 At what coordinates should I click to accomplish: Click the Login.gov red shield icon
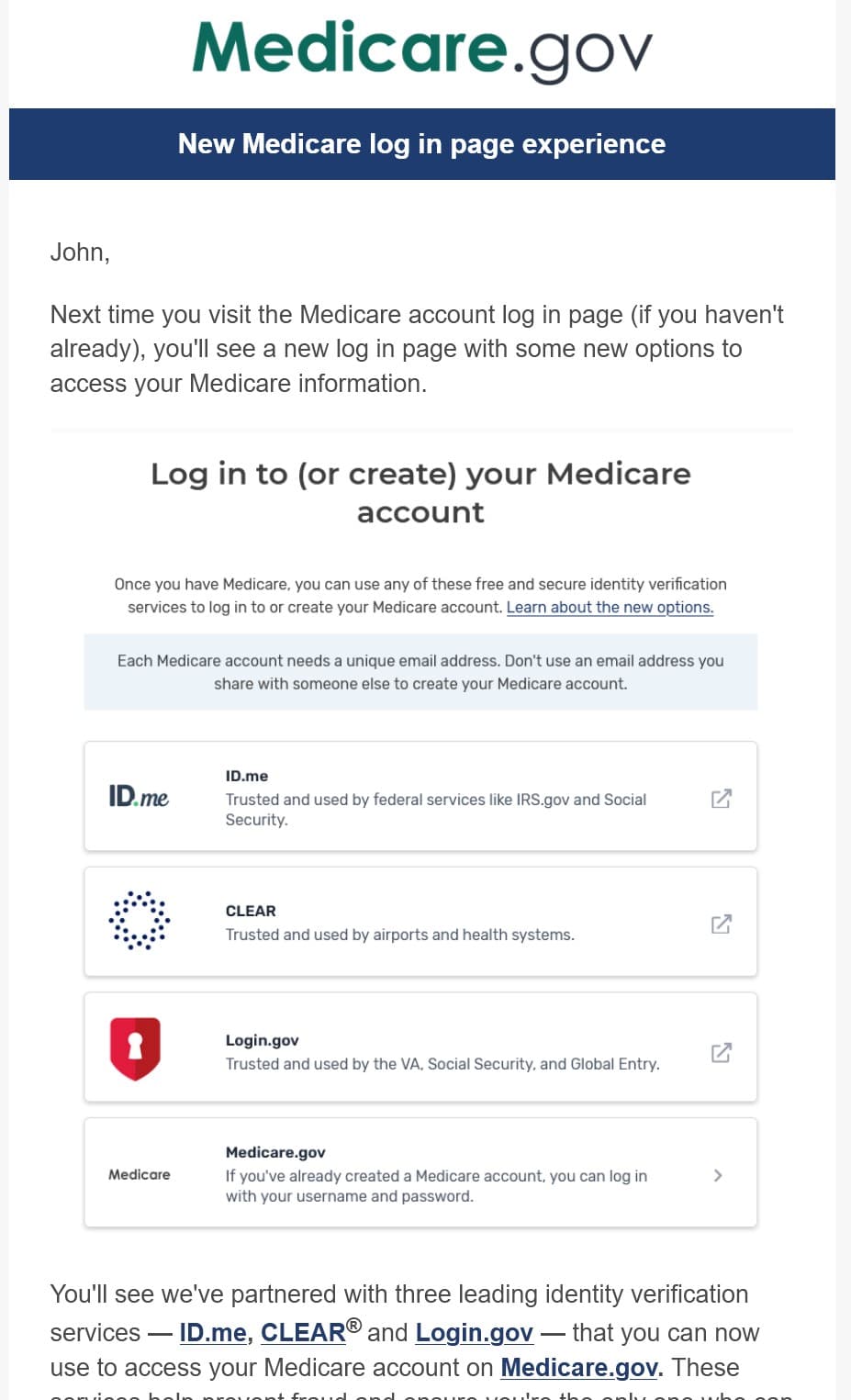tap(136, 1048)
